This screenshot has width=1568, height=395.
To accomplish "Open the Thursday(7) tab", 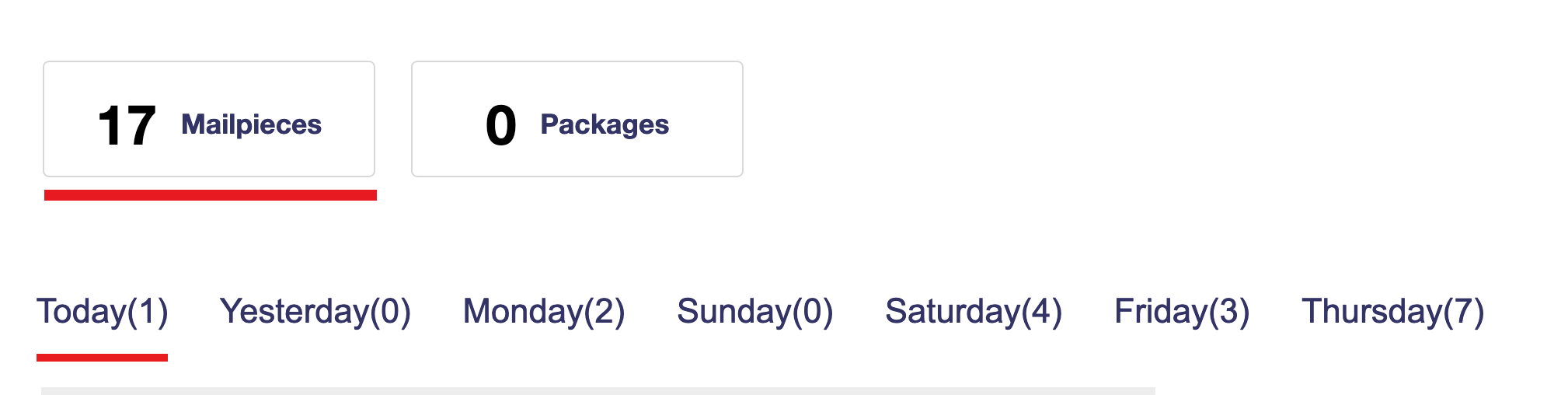I will click(1392, 312).
